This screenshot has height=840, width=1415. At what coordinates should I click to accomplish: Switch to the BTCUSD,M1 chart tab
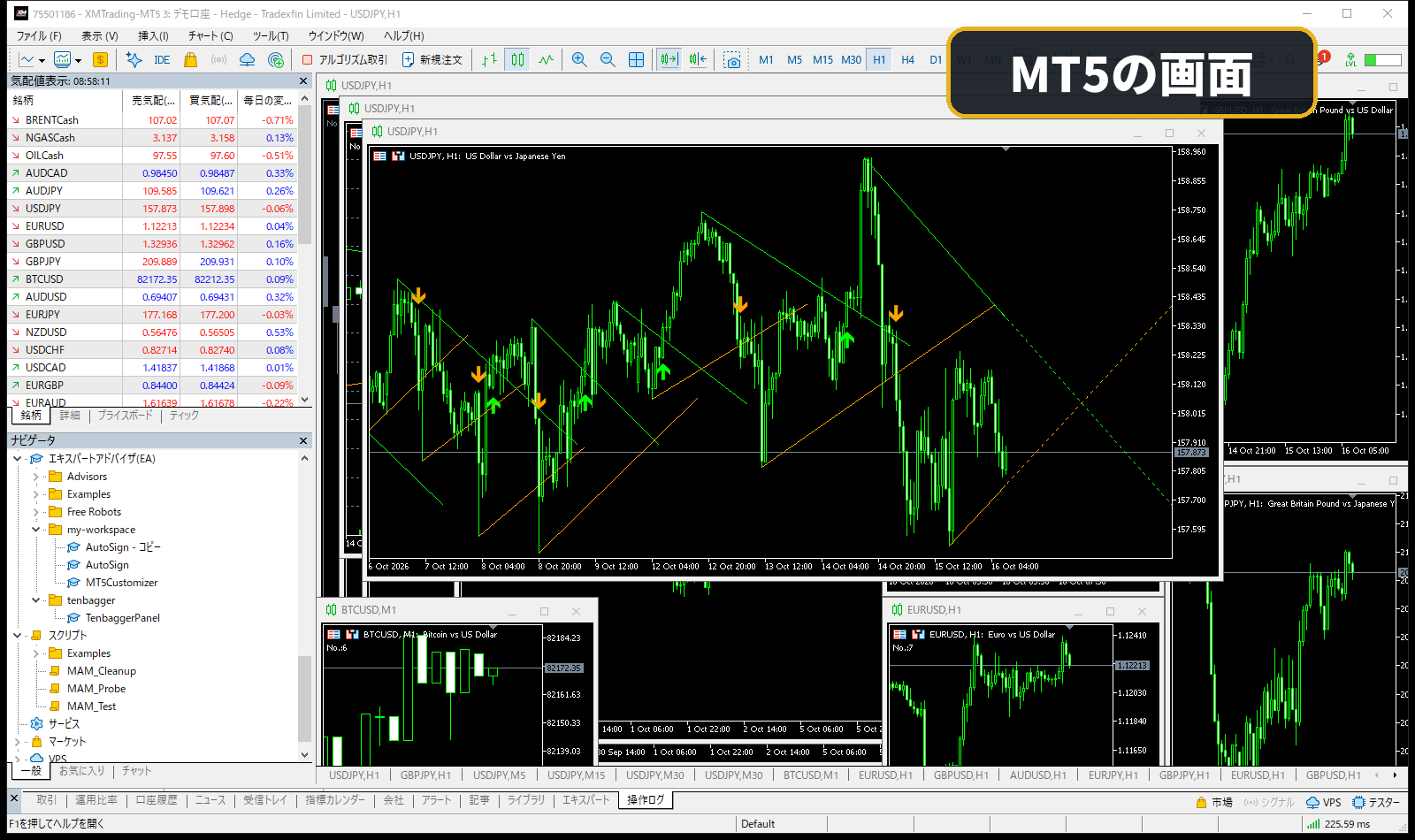point(810,775)
